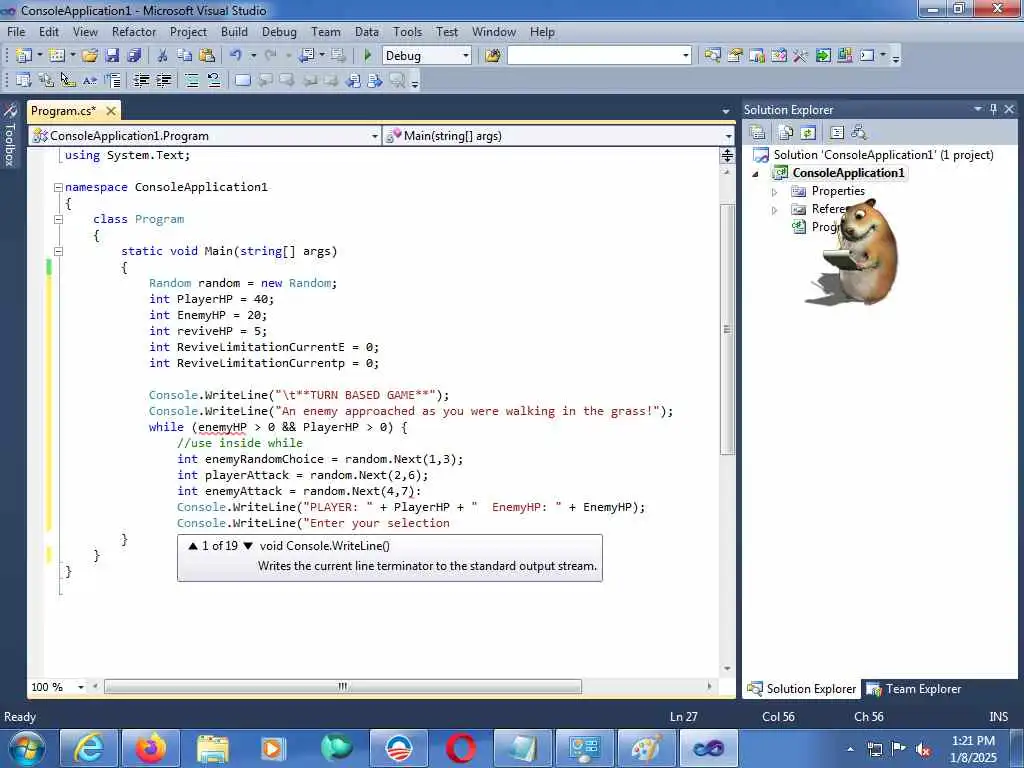The height and width of the screenshot is (768, 1024).
Task: Click the Decrease Line Indent icon
Action: click(x=141, y=80)
